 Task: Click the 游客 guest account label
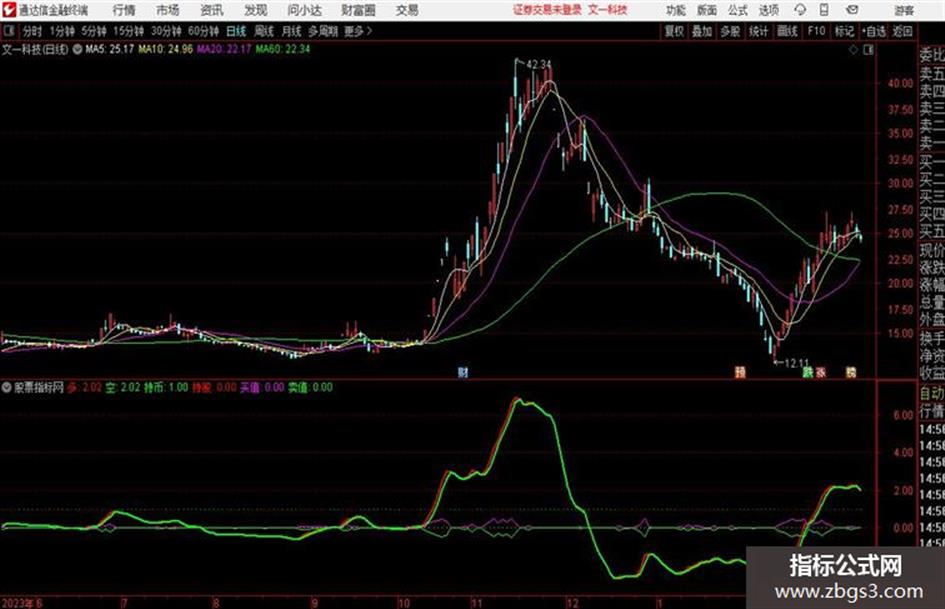[903, 10]
